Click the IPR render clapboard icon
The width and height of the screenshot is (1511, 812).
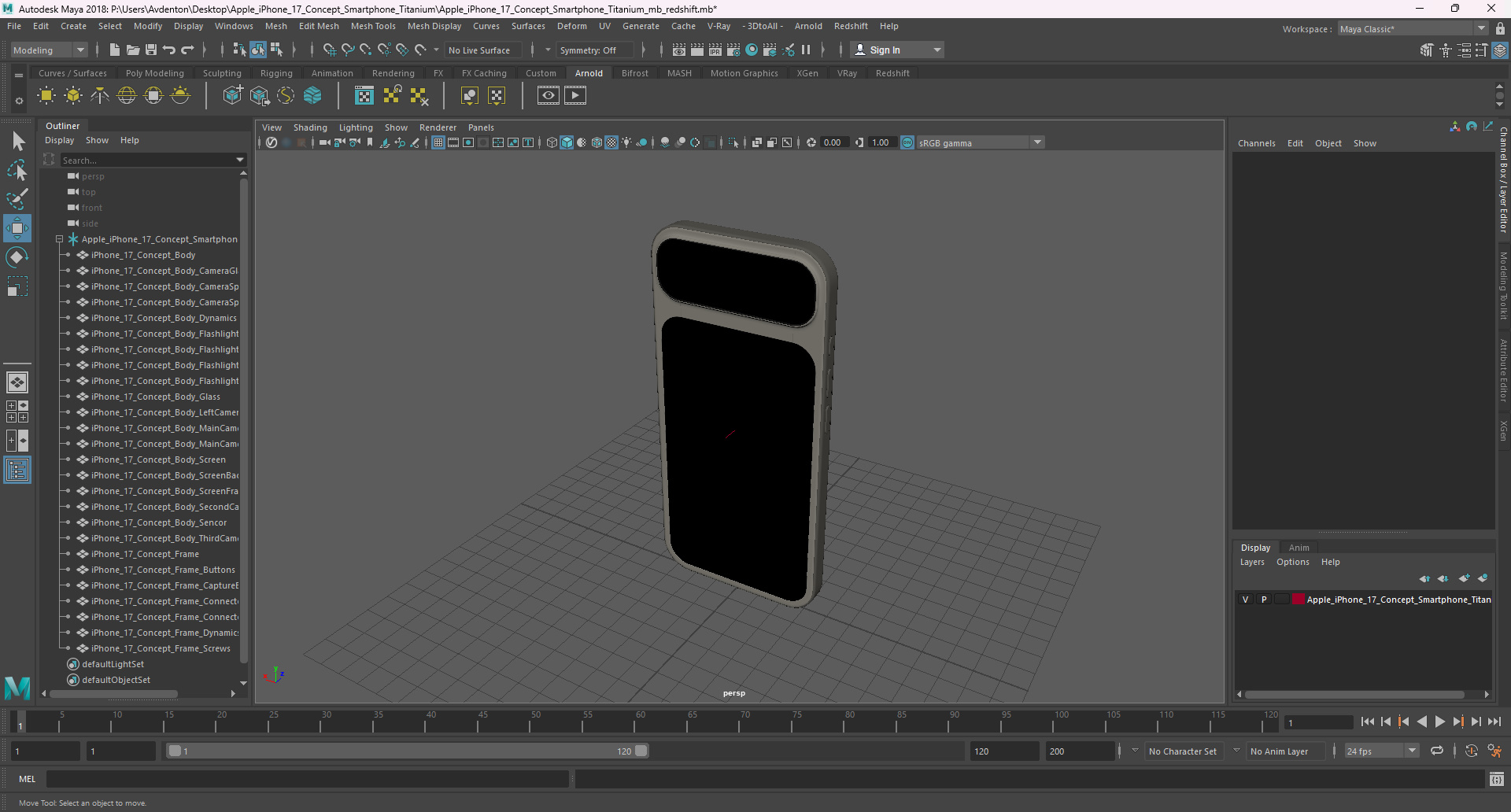point(715,50)
